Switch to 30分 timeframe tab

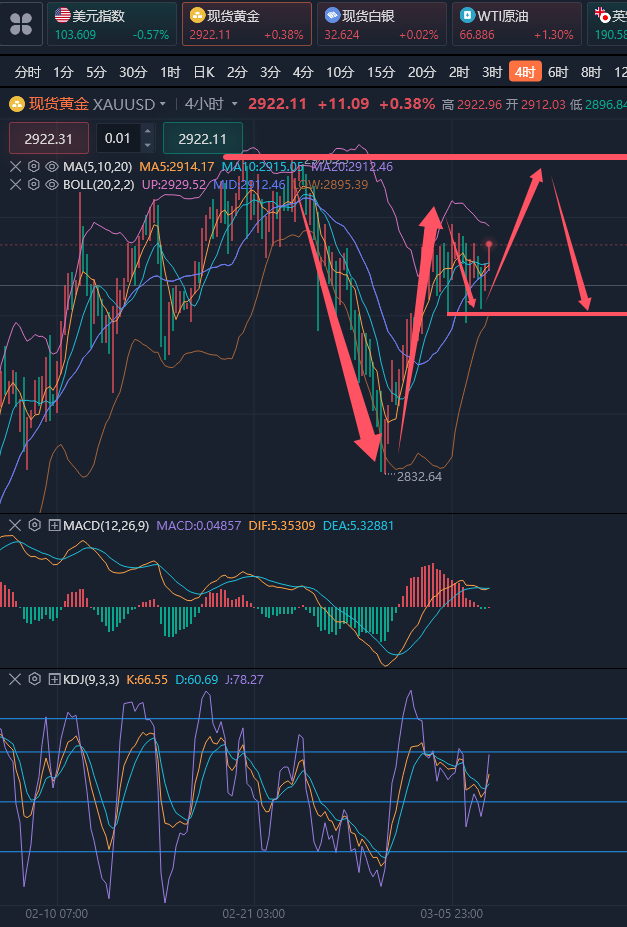pyautogui.click(x=133, y=73)
